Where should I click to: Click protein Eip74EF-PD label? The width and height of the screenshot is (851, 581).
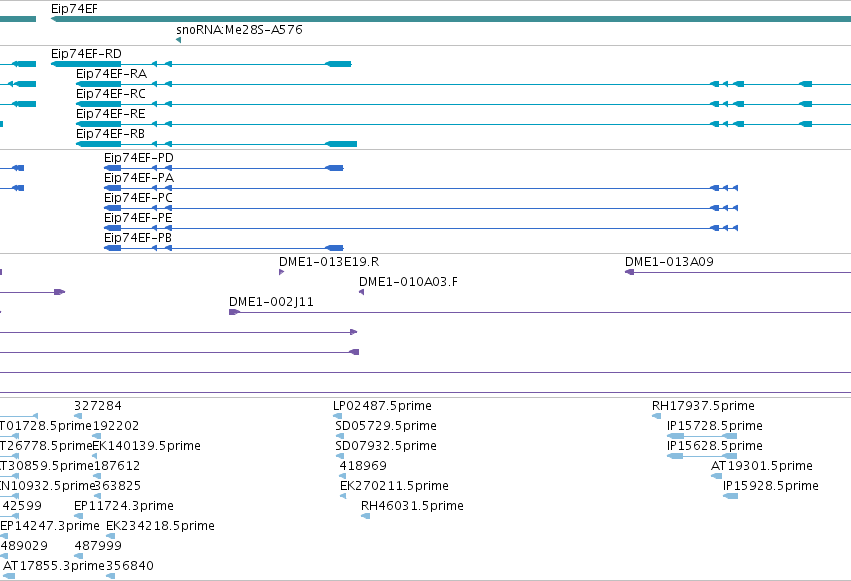tap(139, 158)
